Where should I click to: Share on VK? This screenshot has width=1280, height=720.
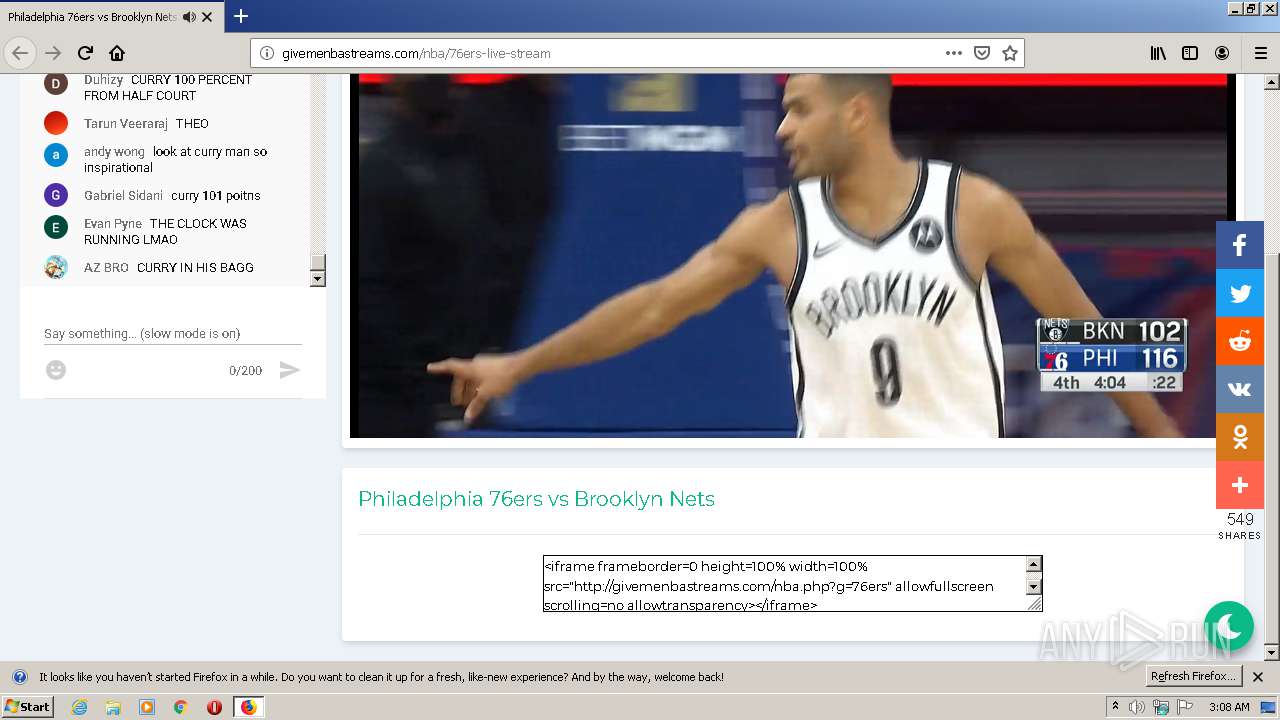coord(1240,389)
